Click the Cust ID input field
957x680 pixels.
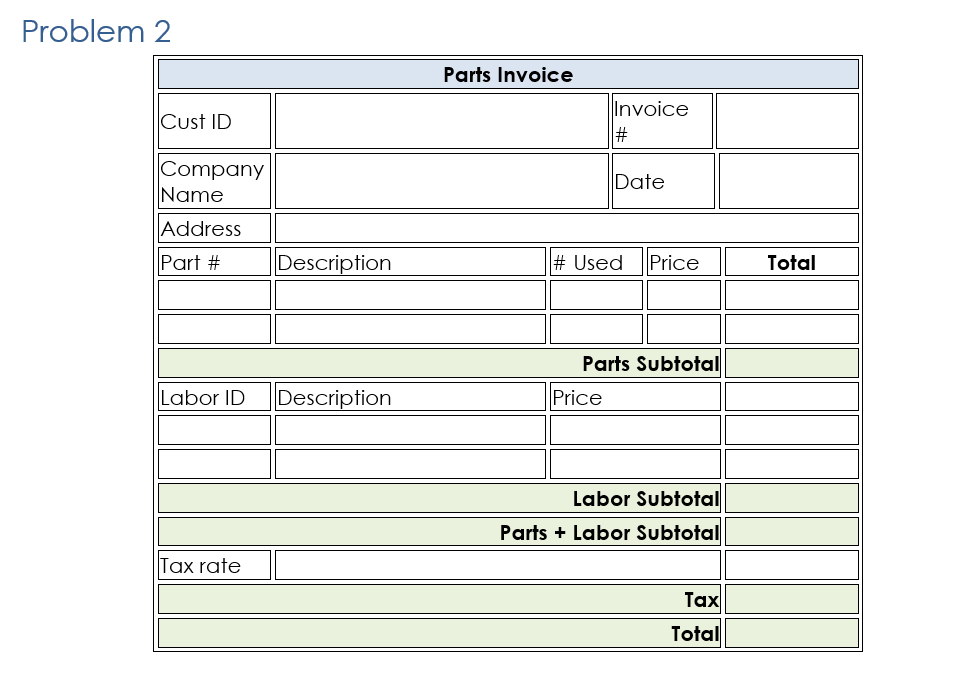[x=440, y=120]
